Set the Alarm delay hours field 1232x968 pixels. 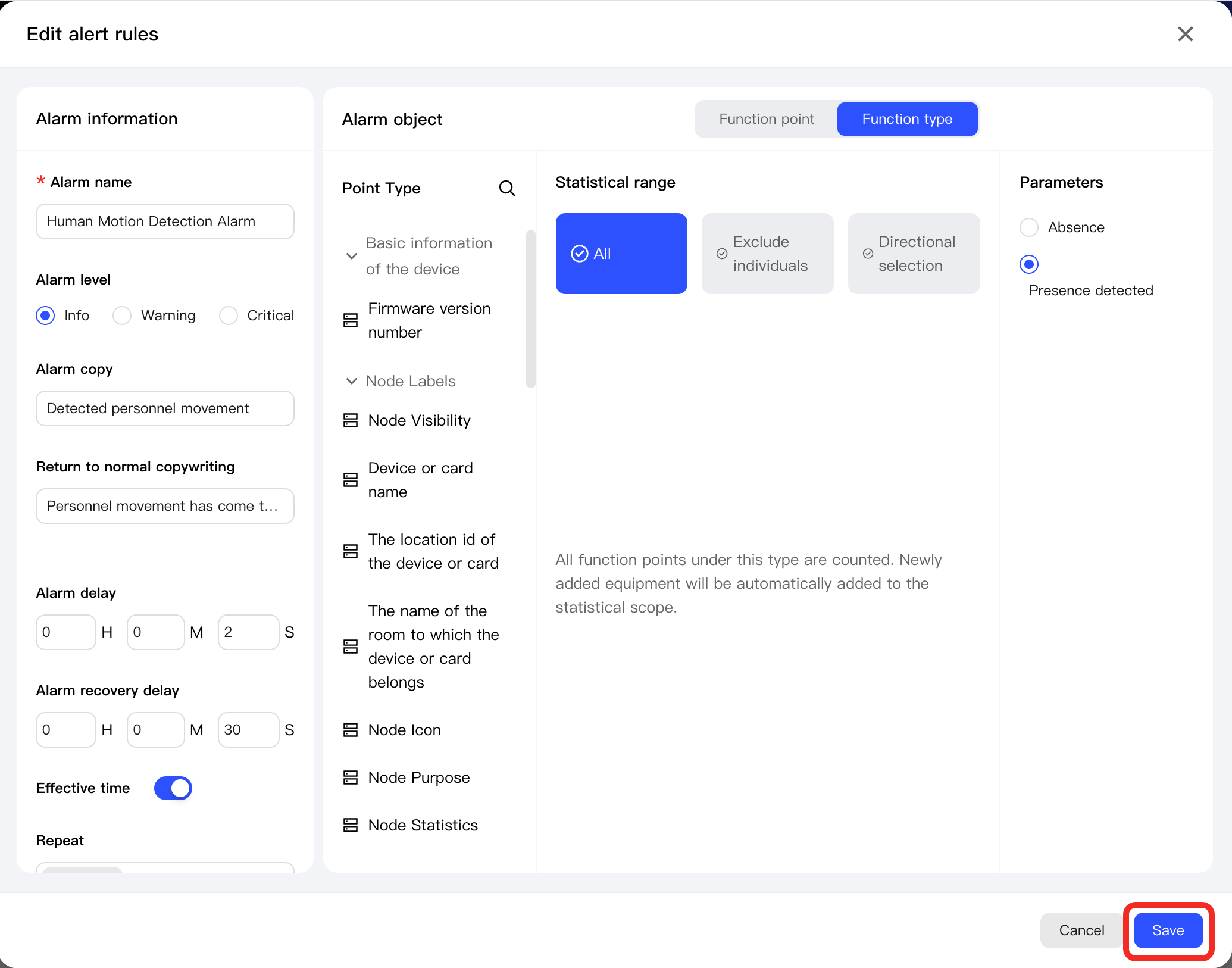pos(65,632)
